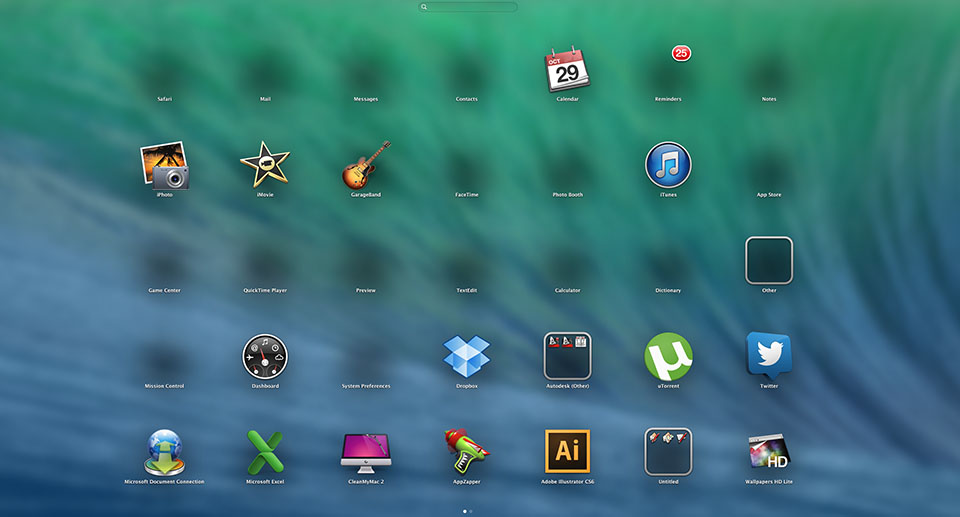This screenshot has width=960, height=517.
Task: Click the Notes label
Action: click(769, 99)
